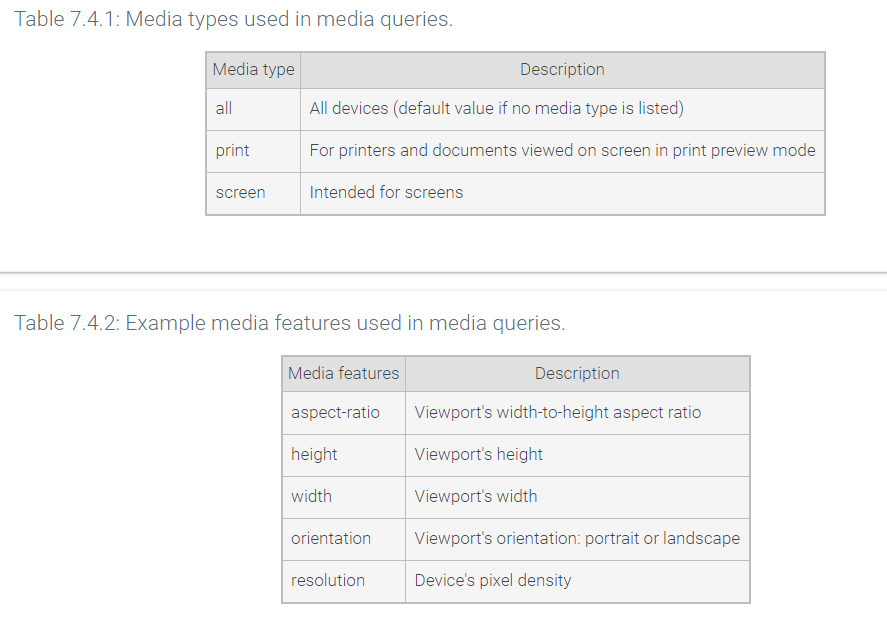Select the 'screen' media type cell
Screen dimensions: 887x621
240,192
